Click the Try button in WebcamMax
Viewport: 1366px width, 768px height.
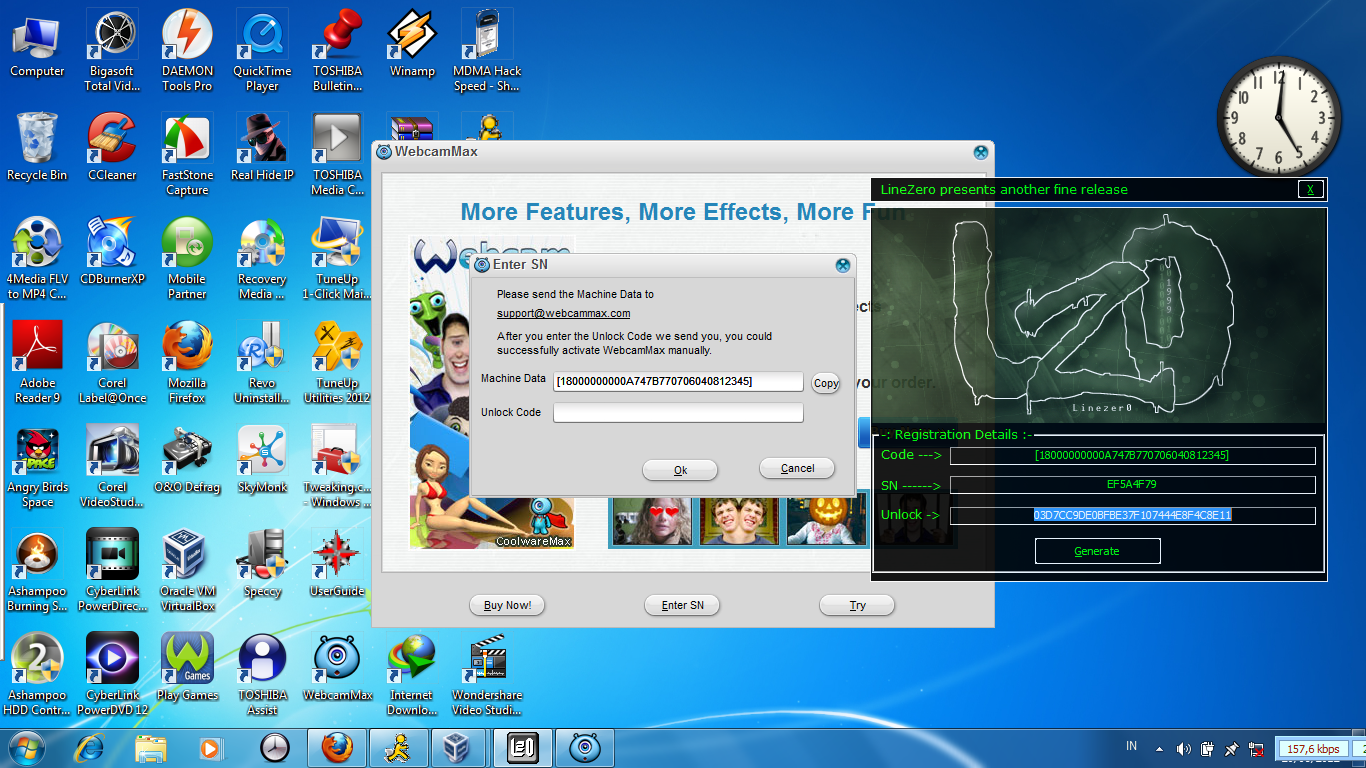[857, 604]
